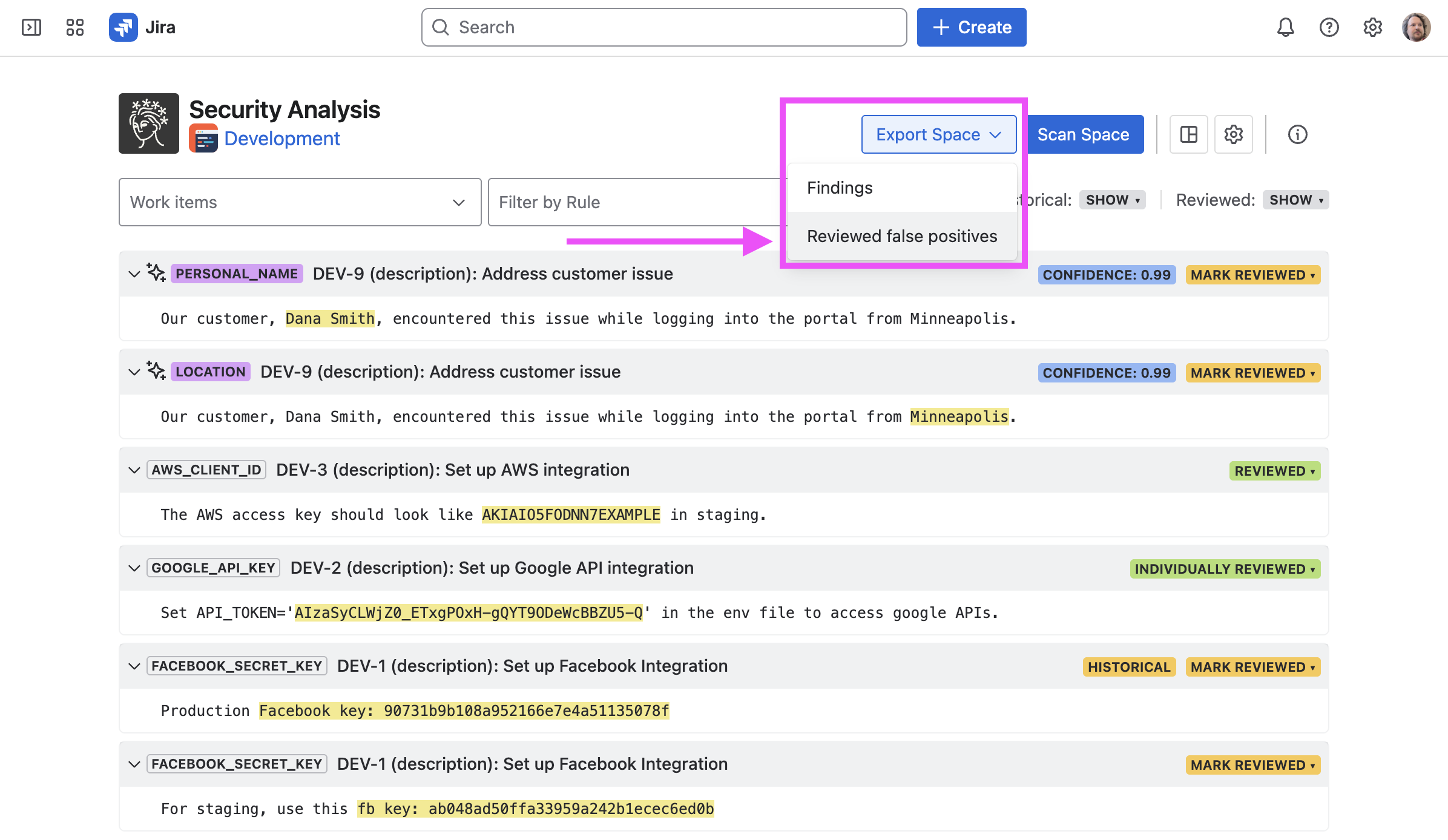Open the user profile avatar
The width and height of the screenshot is (1448, 840).
1417,27
